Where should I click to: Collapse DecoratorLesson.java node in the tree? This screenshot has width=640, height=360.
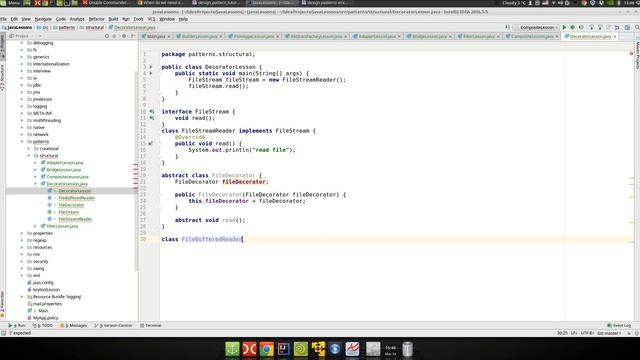coord(36,184)
